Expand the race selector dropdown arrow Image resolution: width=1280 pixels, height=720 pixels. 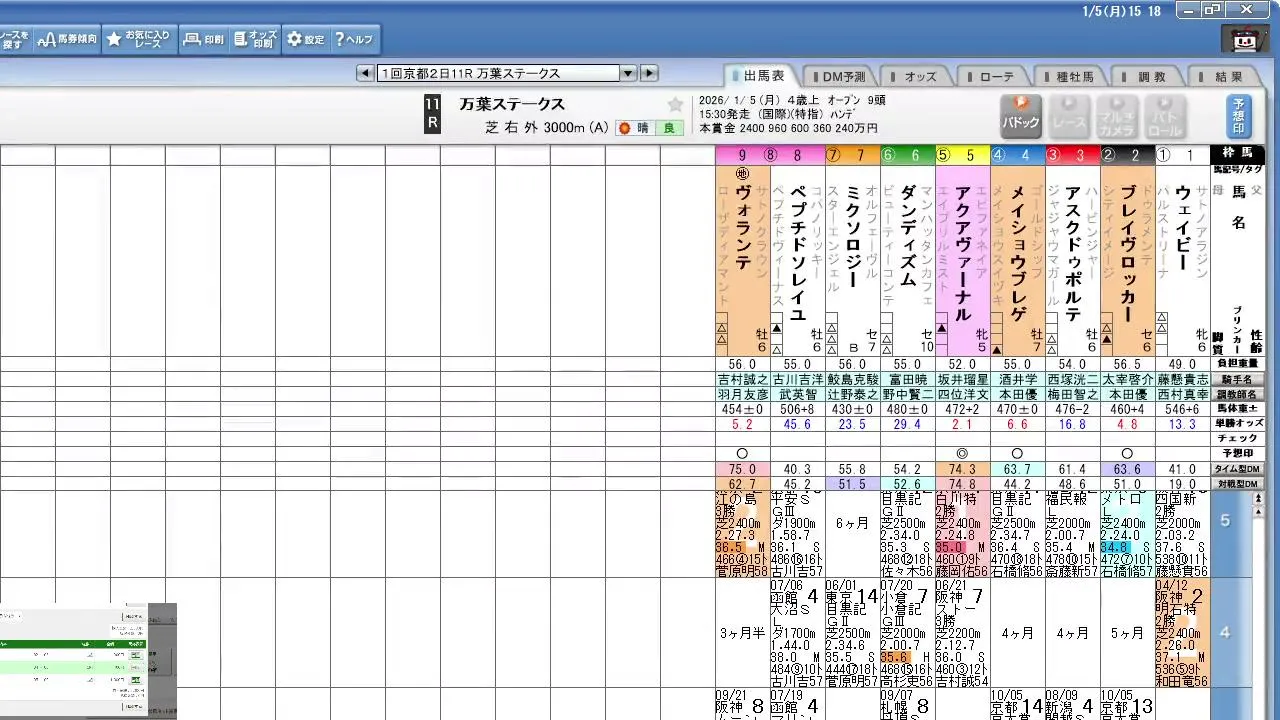[628, 73]
